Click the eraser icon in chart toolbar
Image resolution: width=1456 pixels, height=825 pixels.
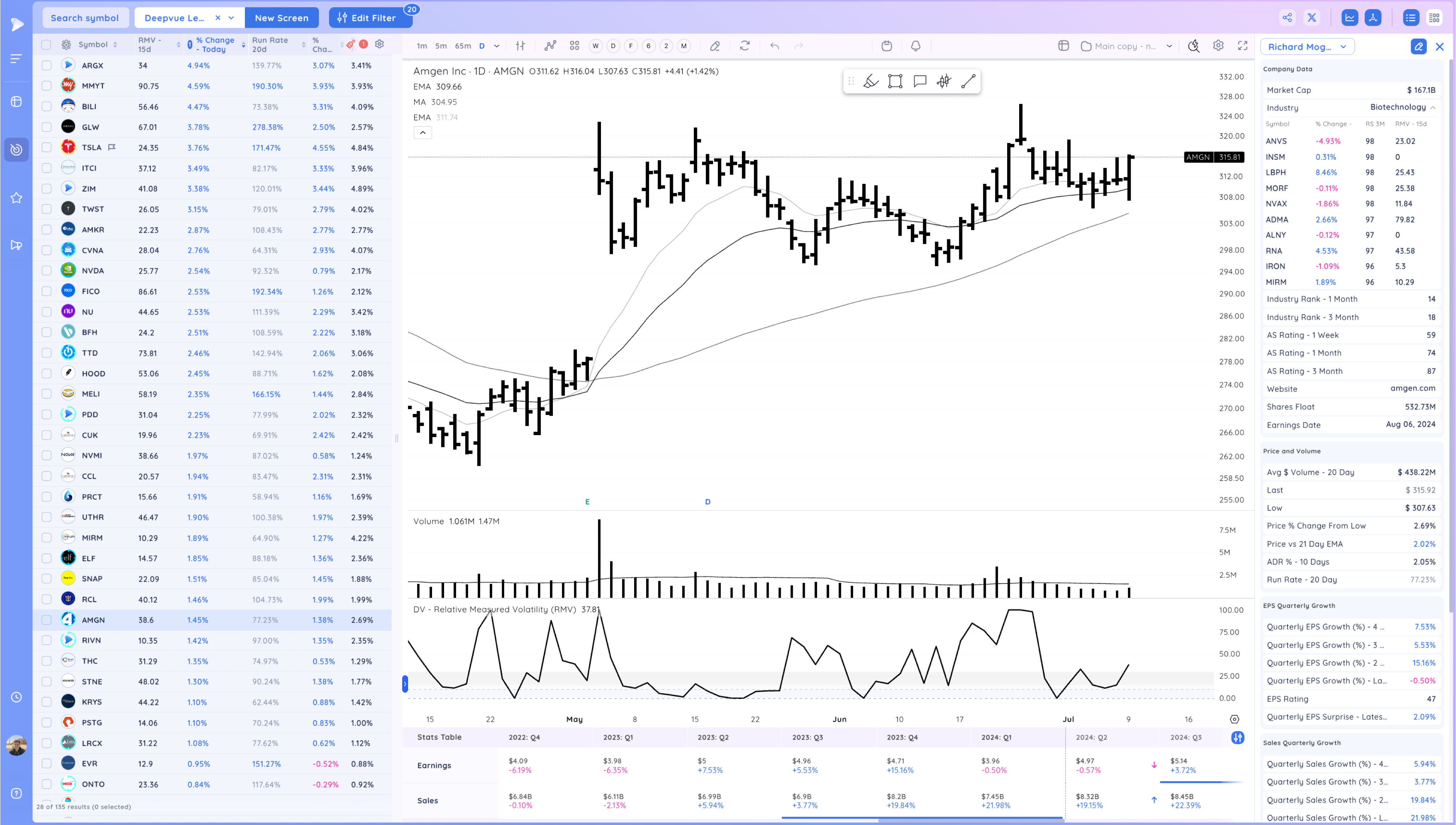pos(715,46)
